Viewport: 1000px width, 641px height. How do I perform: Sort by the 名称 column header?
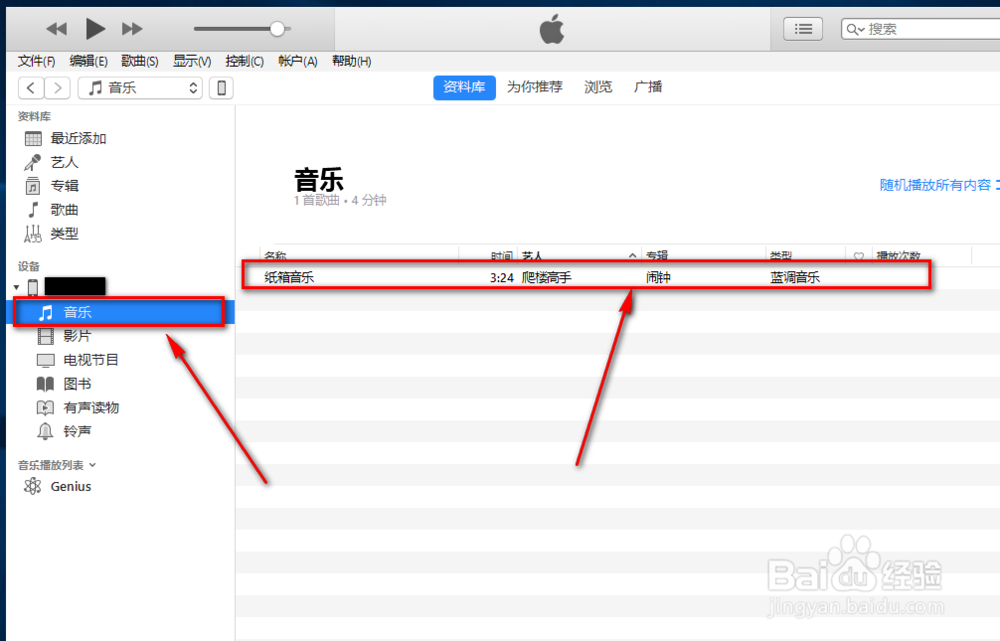276,256
